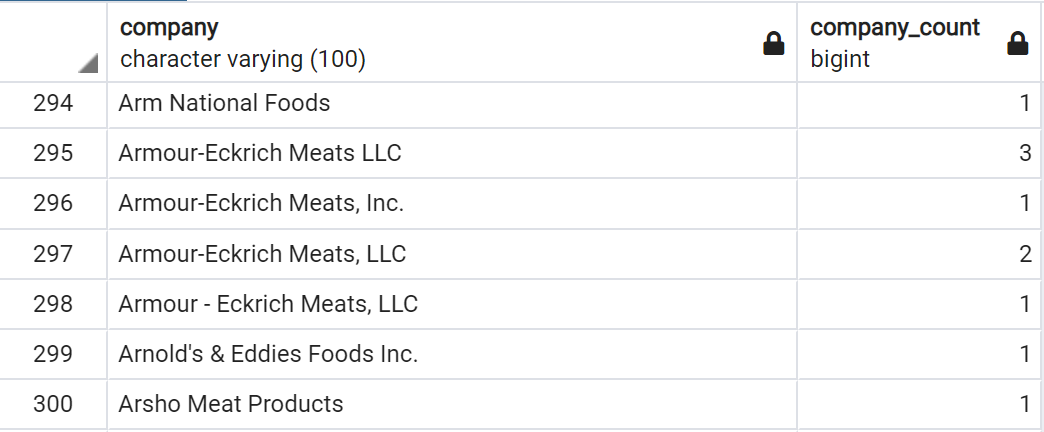Screen dimensions: 1044x432
Task: Select row number 297
Action: 53,254
